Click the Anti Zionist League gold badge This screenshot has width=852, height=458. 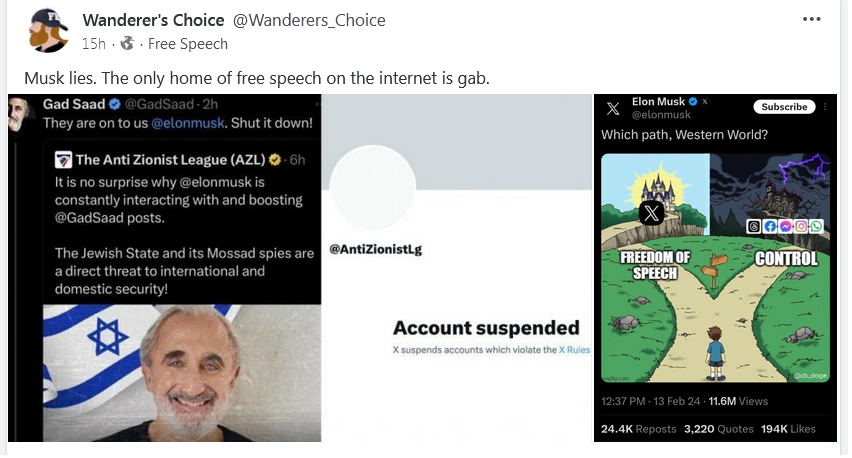(x=275, y=160)
